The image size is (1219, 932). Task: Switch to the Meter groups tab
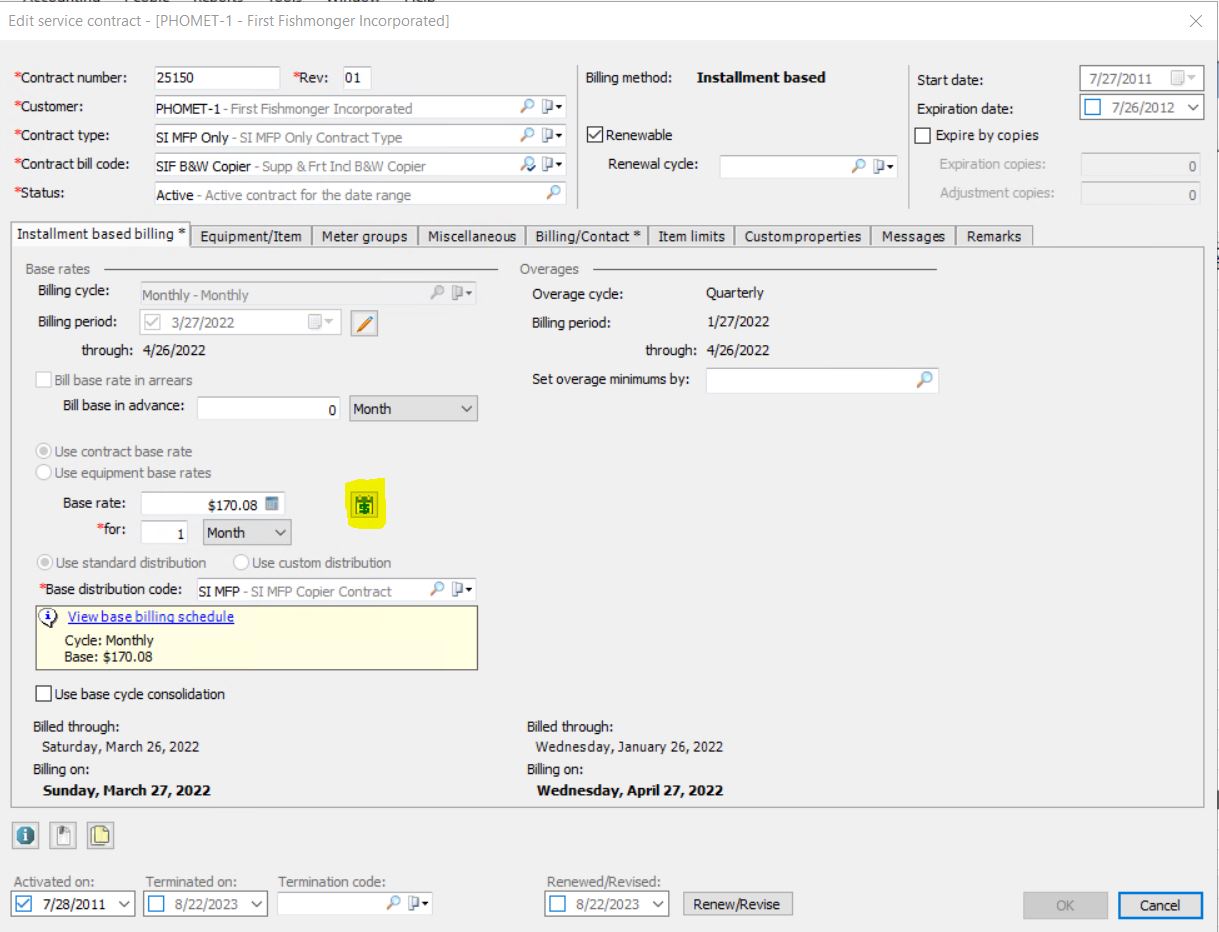point(364,236)
